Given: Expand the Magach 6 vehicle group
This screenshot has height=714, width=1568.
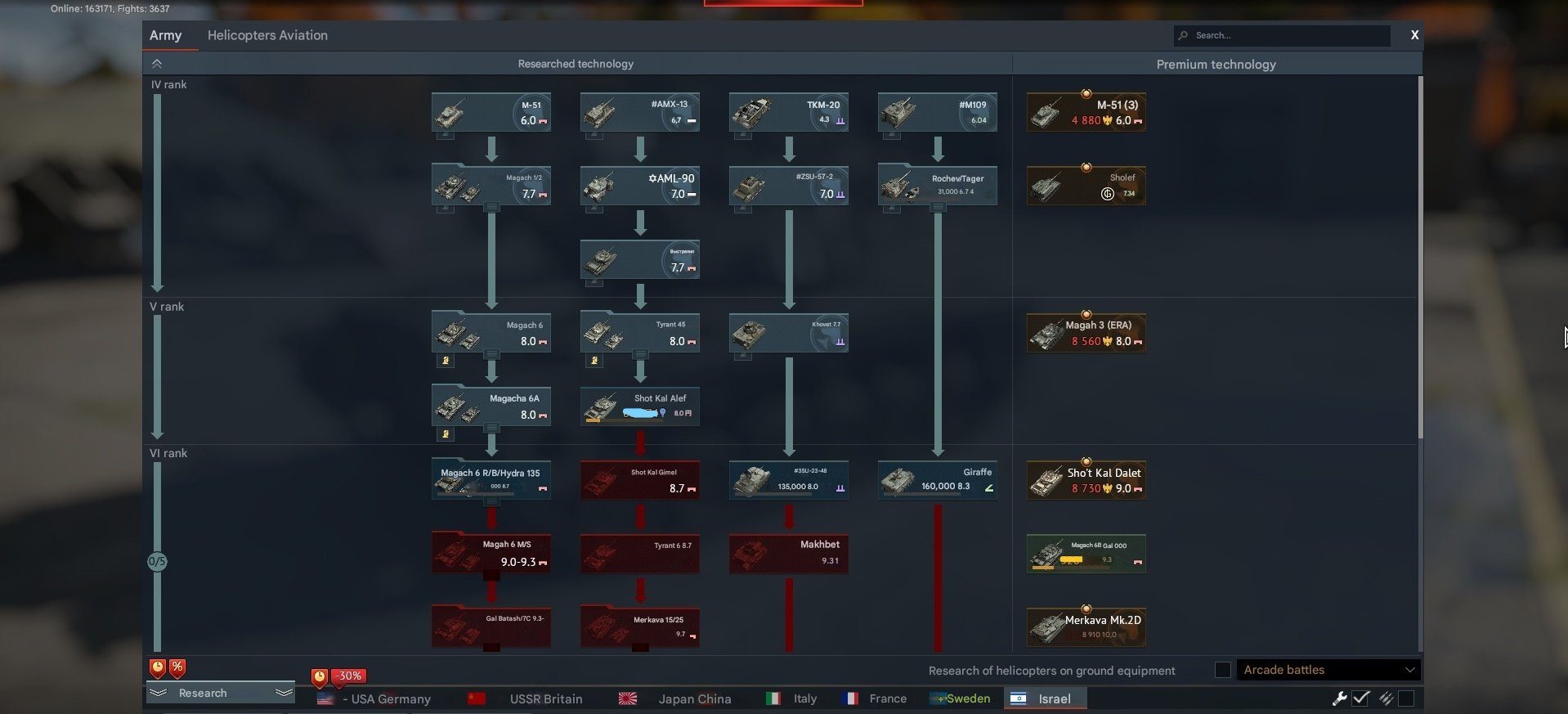Looking at the screenshot, I should tap(491, 355).
